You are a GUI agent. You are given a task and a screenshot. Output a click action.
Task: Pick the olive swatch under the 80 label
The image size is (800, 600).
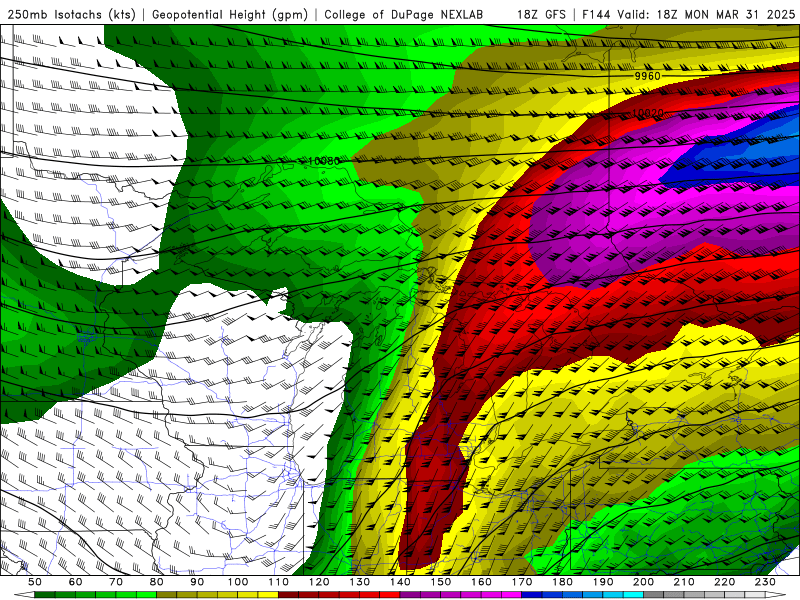coord(166,595)
